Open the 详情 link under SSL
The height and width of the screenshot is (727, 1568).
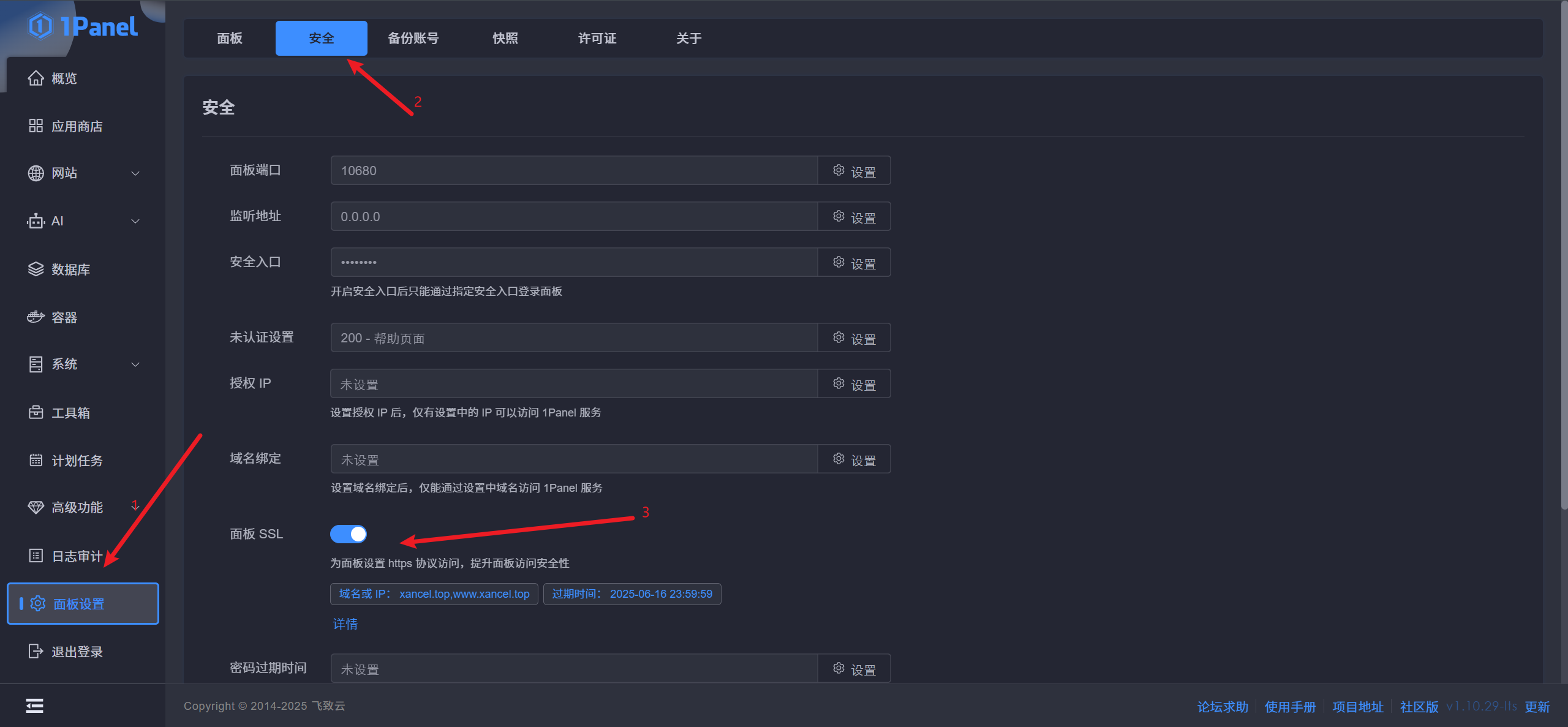click(x=345, y=624)
